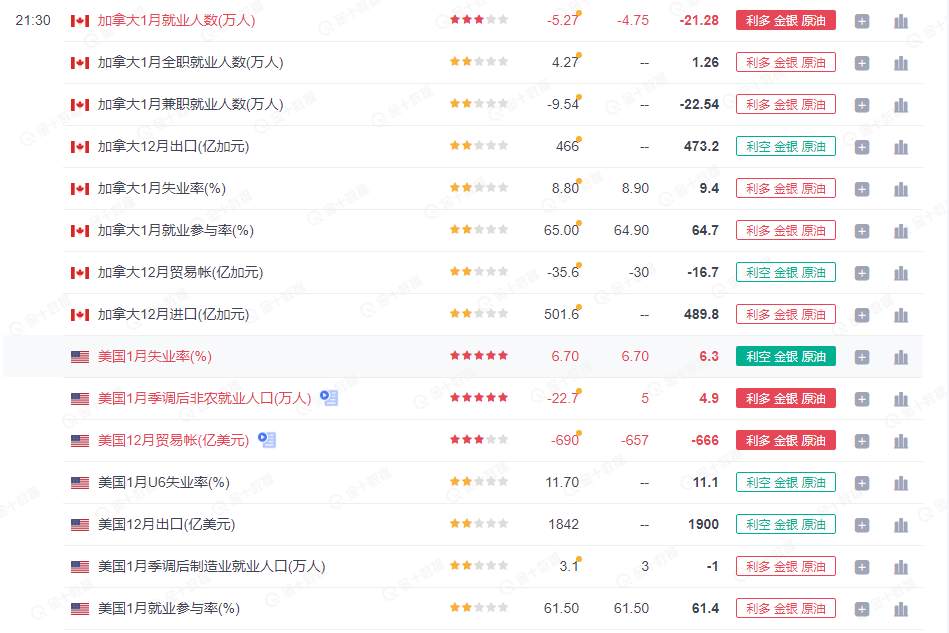949x633 pixels.
Task: Open the chart icon for 美国1月就业参与率 row
Action: coord(901,609)
